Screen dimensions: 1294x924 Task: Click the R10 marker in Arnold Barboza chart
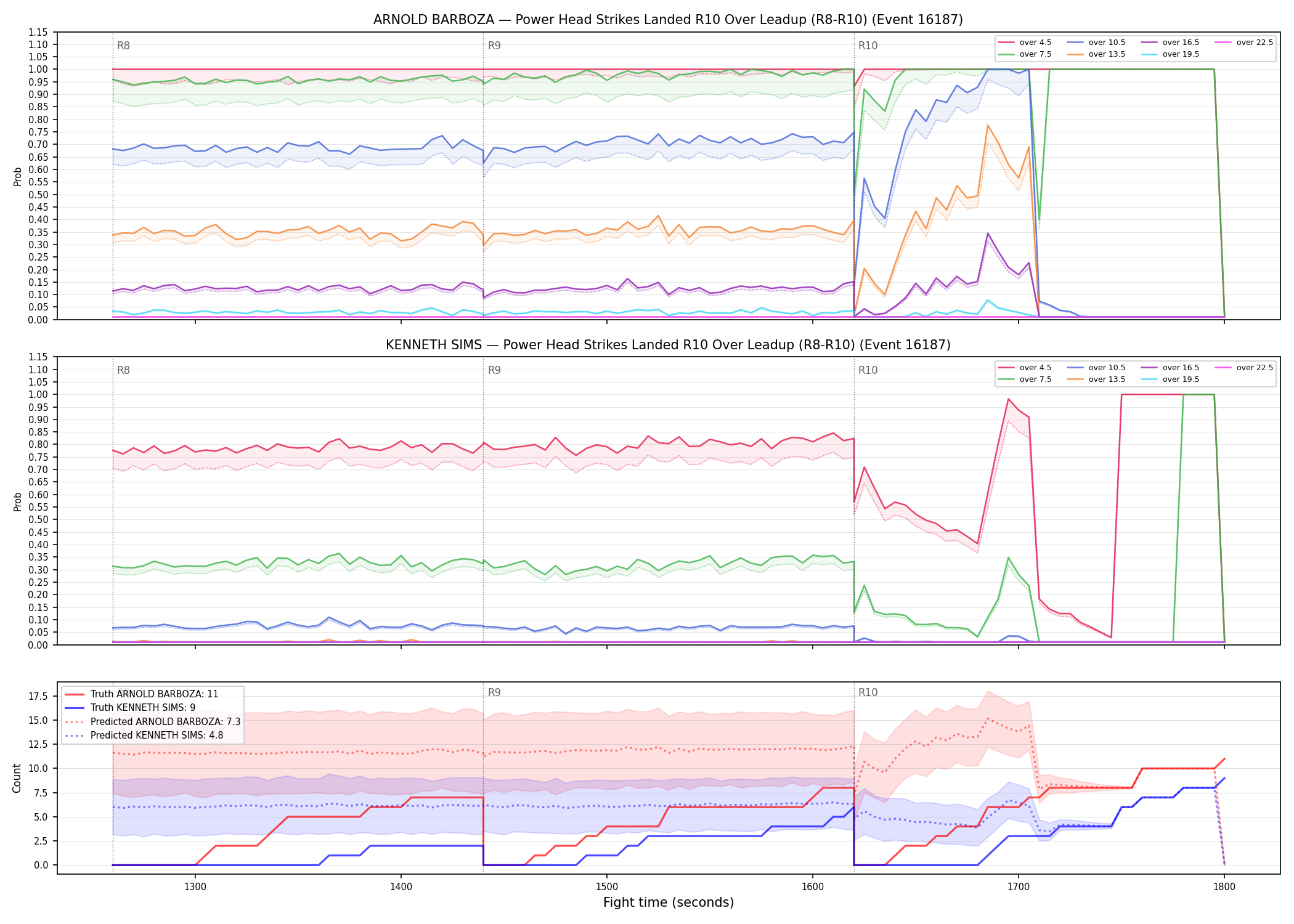[x=868, y=46]
